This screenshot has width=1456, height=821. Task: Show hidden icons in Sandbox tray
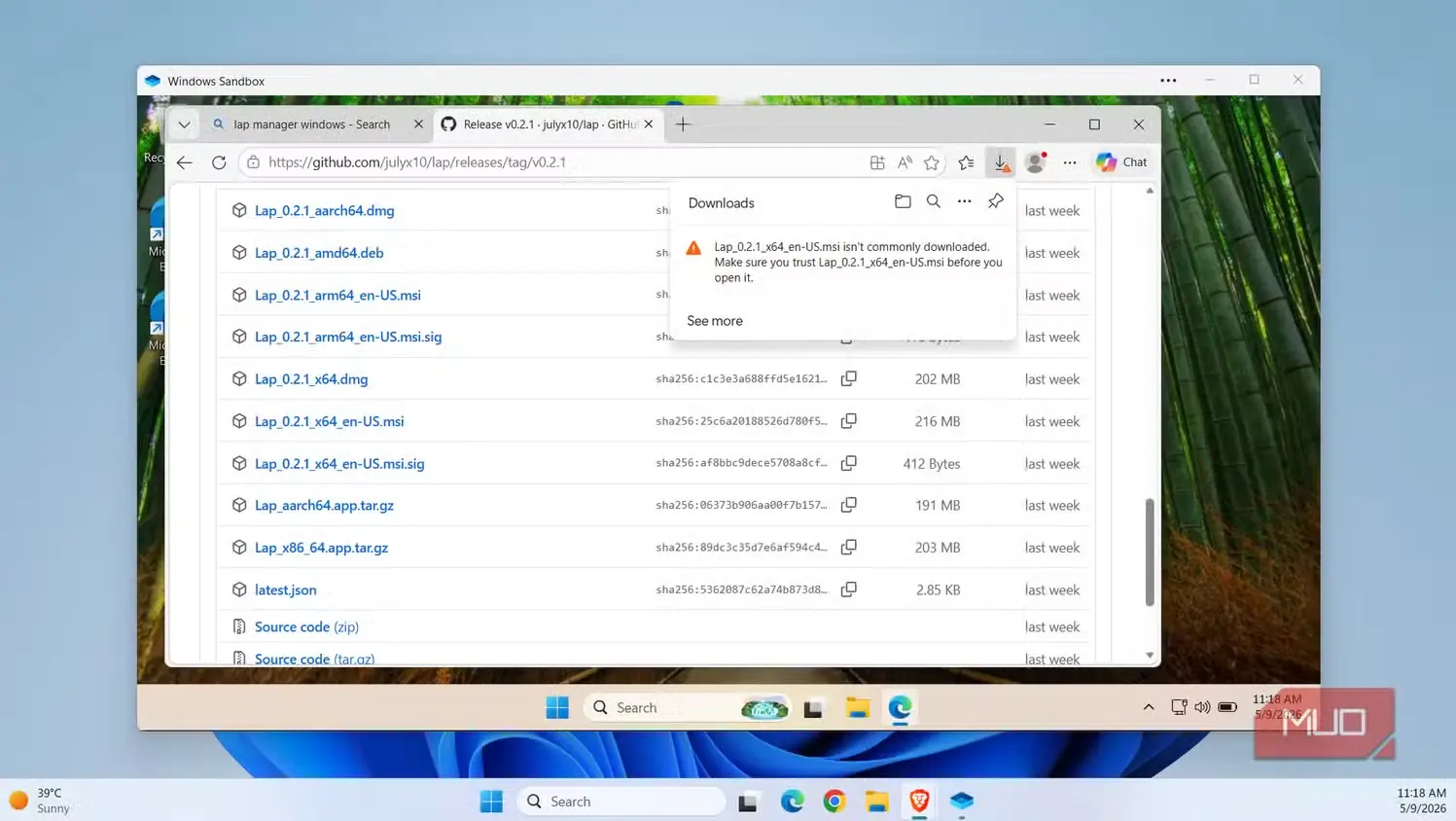tap(1149, 707)
